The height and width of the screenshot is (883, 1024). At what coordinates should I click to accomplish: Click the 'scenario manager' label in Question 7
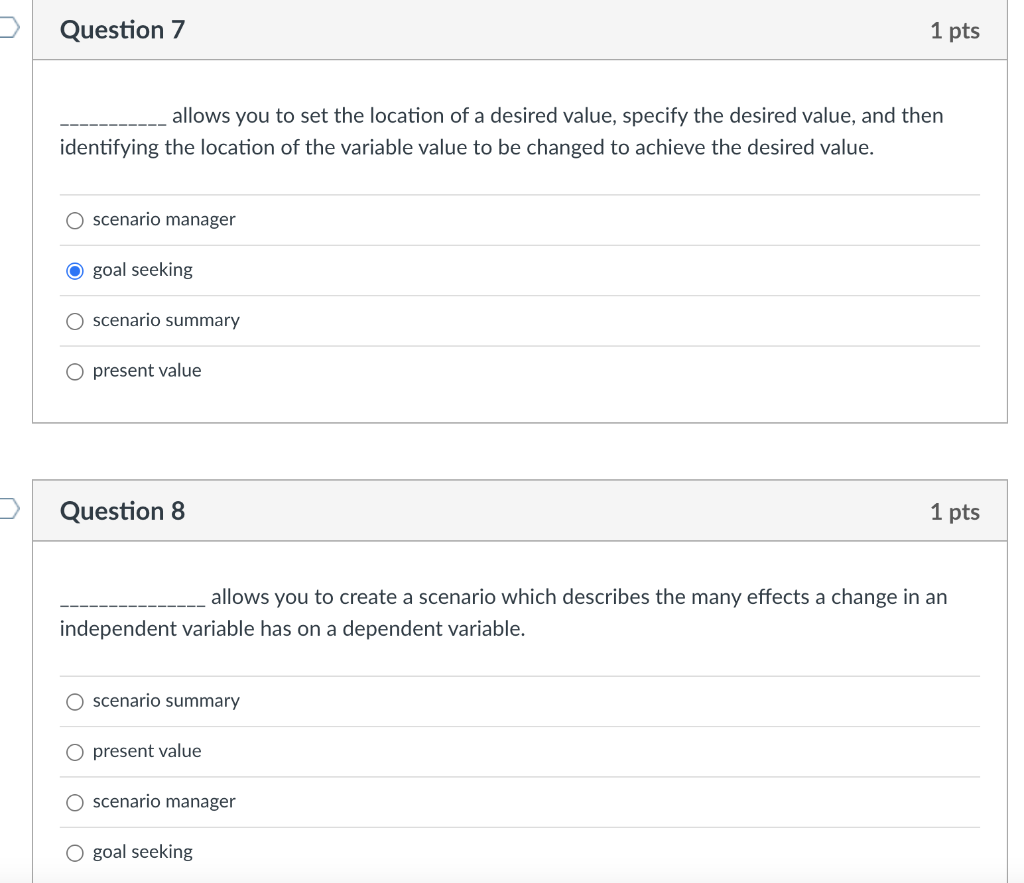click(164, 219)
